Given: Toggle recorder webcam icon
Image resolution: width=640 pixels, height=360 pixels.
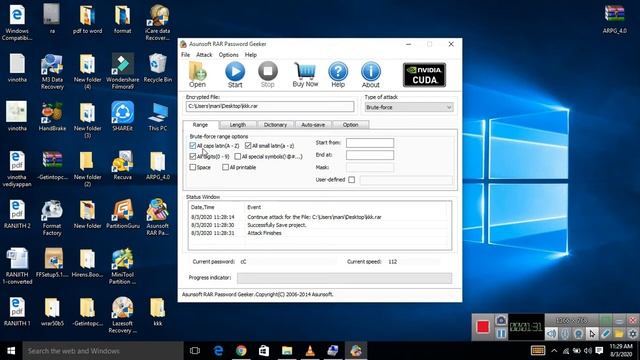Looking at the screenshot, I should point(578,333).
